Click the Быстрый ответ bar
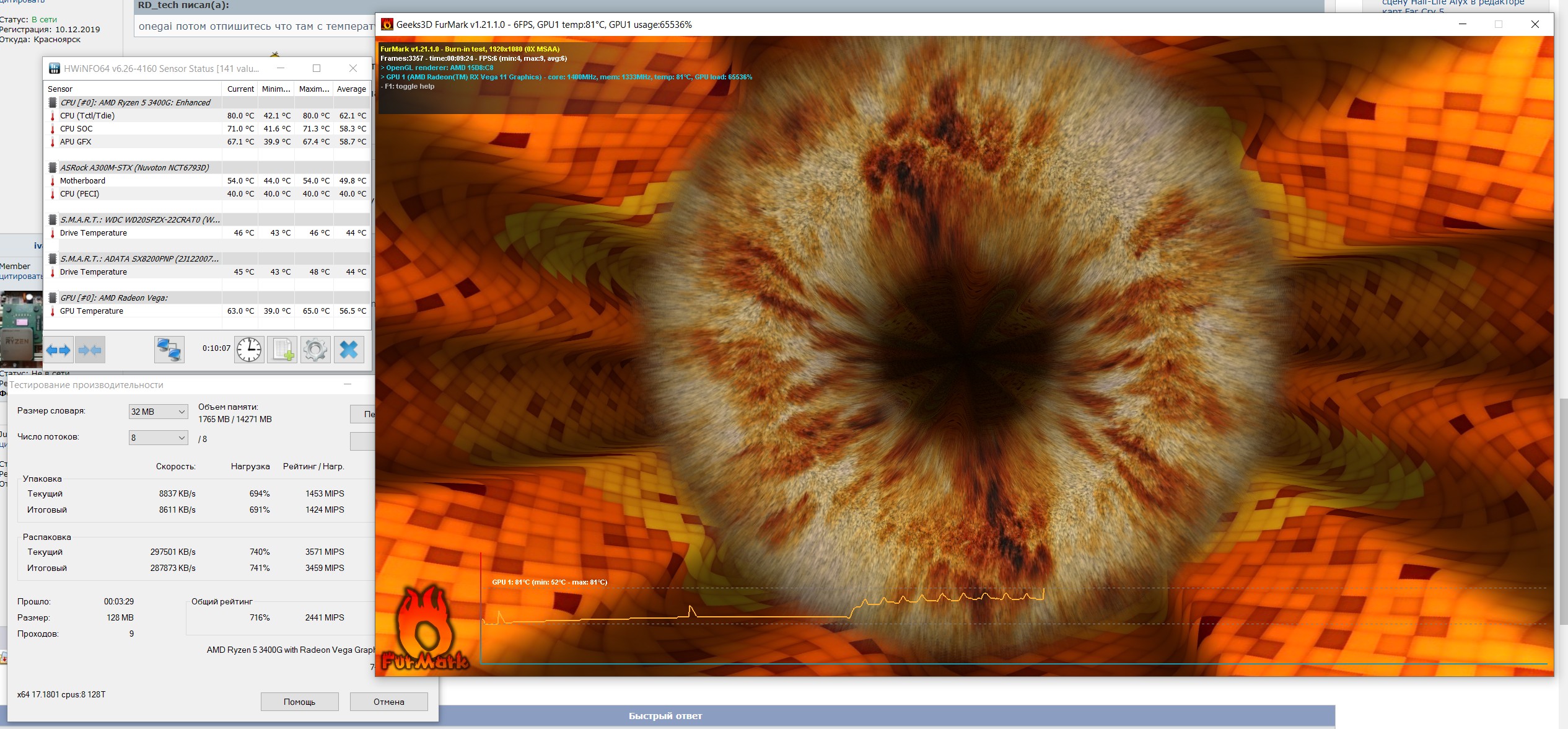Screen dimensions: 1568x729 click(x=665, y=716)
